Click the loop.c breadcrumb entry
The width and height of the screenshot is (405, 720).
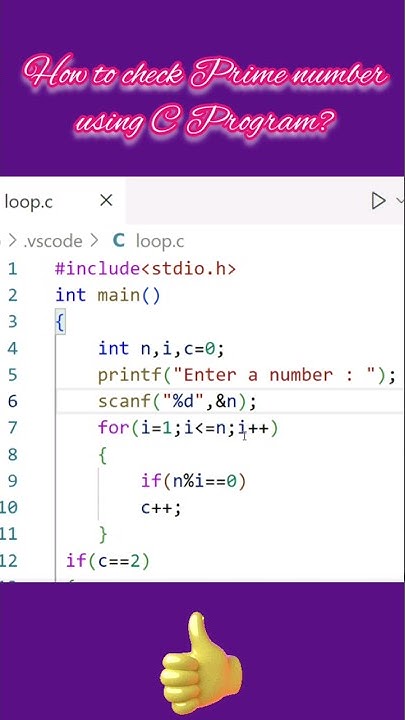point(160,242)
